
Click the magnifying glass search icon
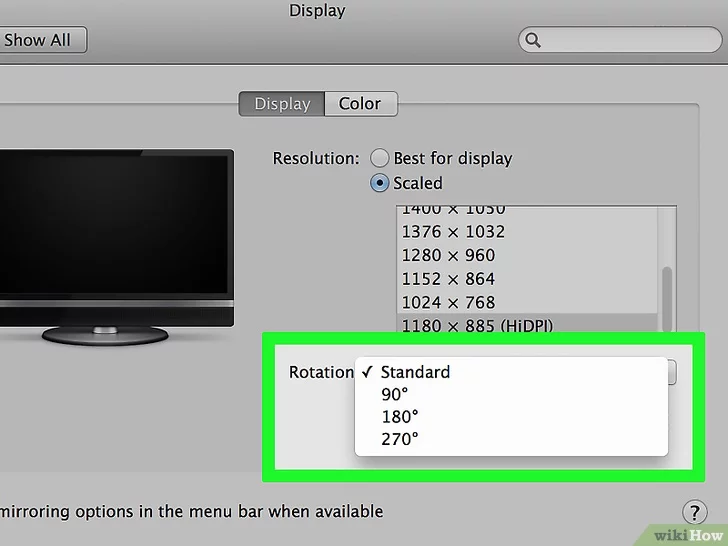533,40
